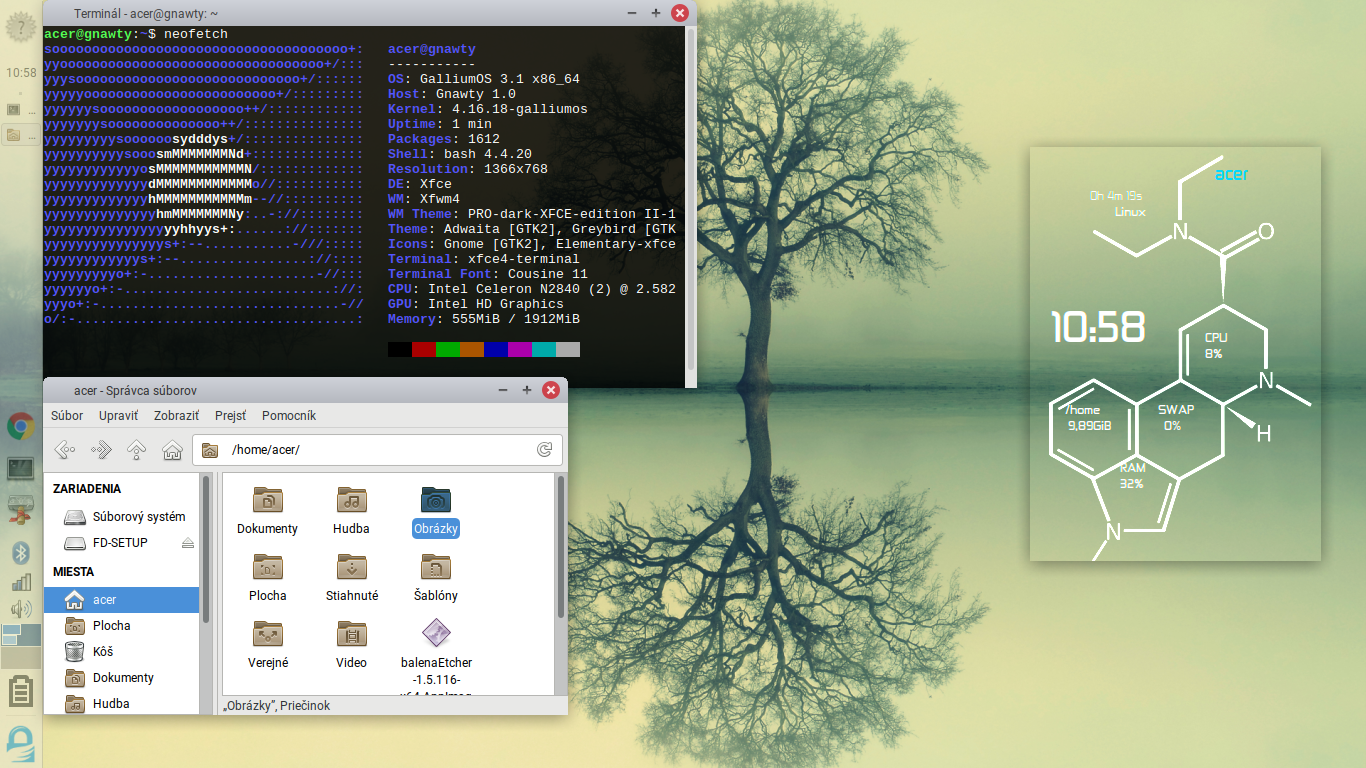Go to the parent folder with Up arrow

coord(137,450)
